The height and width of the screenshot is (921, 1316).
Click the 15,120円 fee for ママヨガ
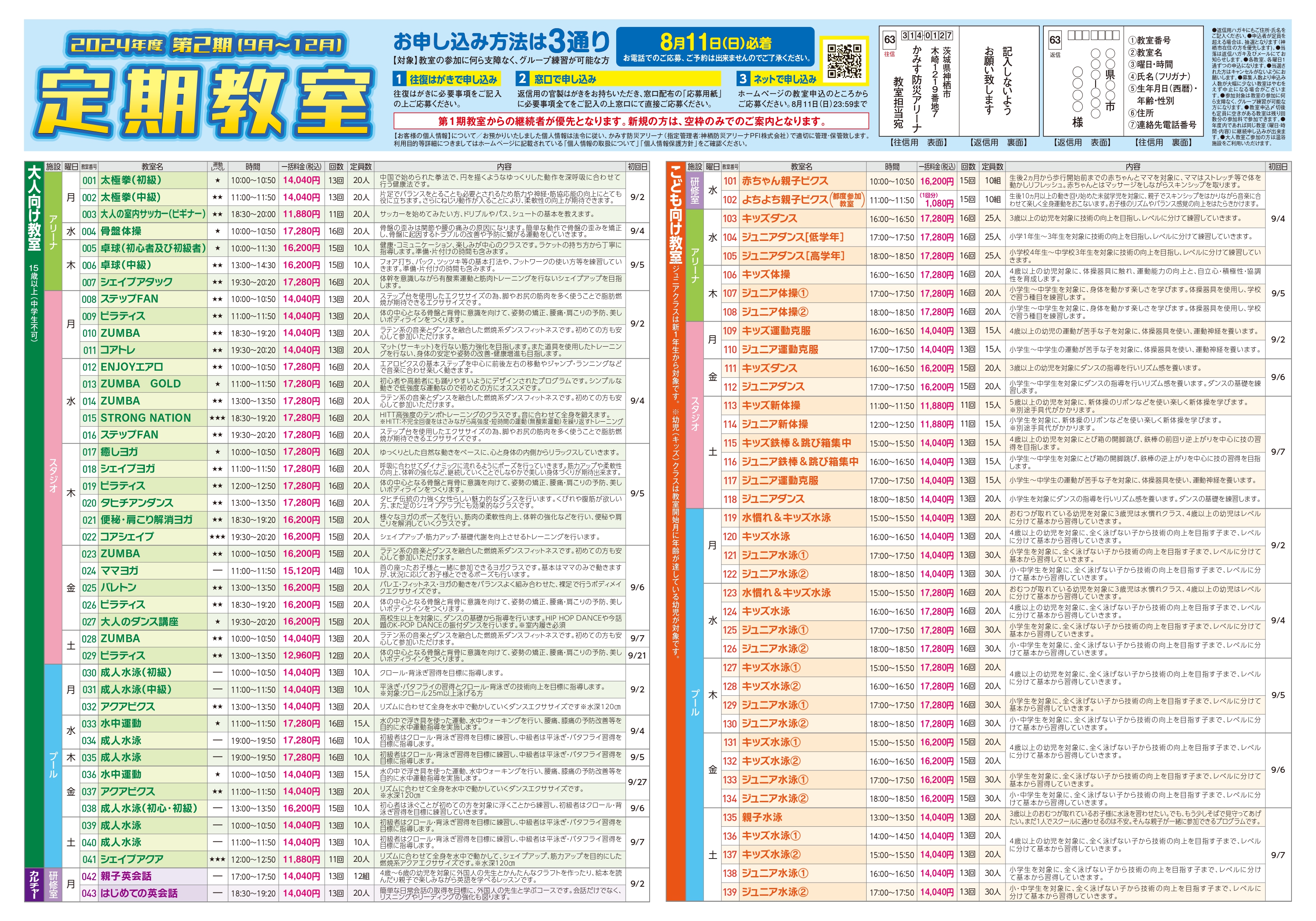[x=302, y=571]
